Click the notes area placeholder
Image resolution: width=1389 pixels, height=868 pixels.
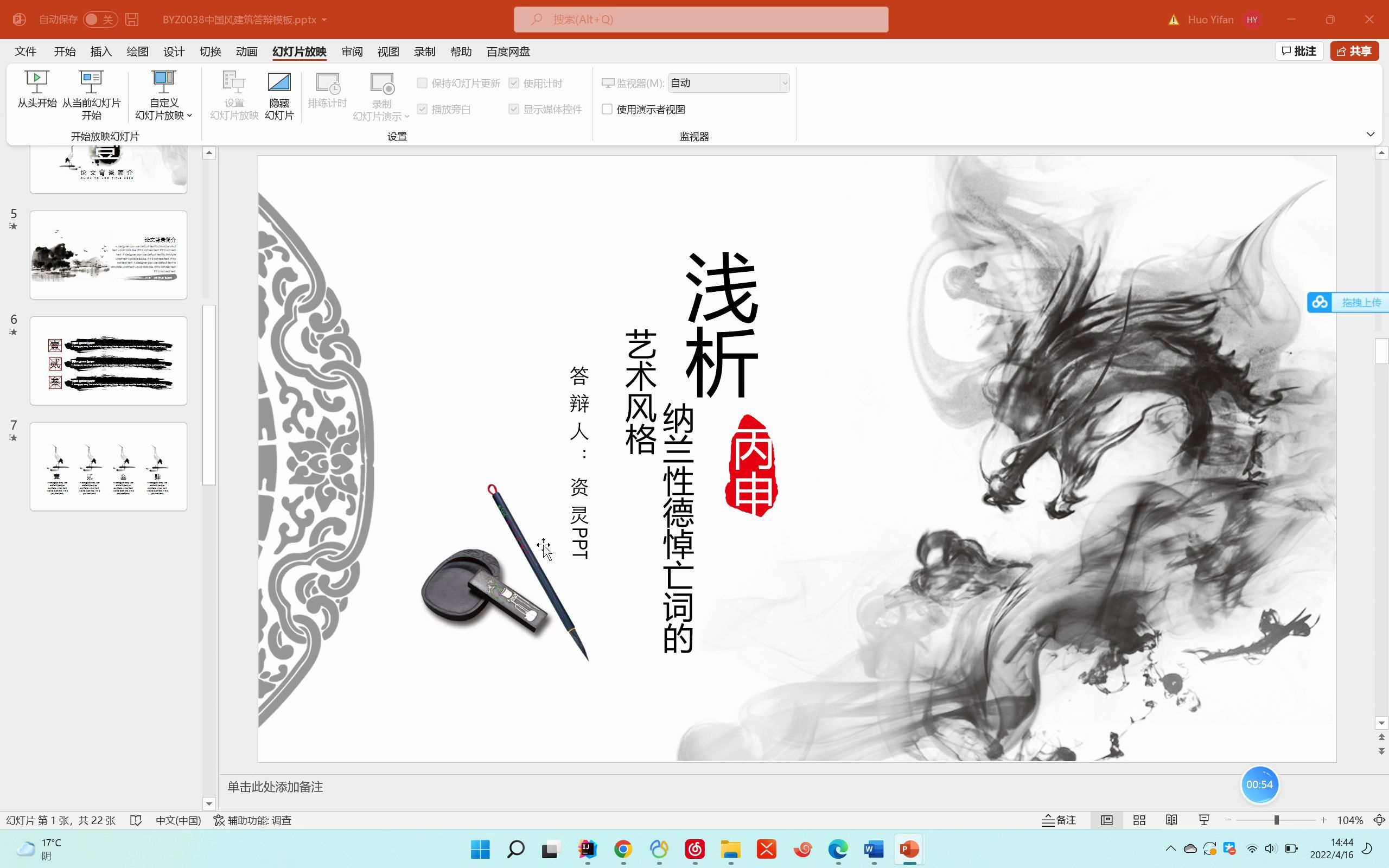click(276, 787)
